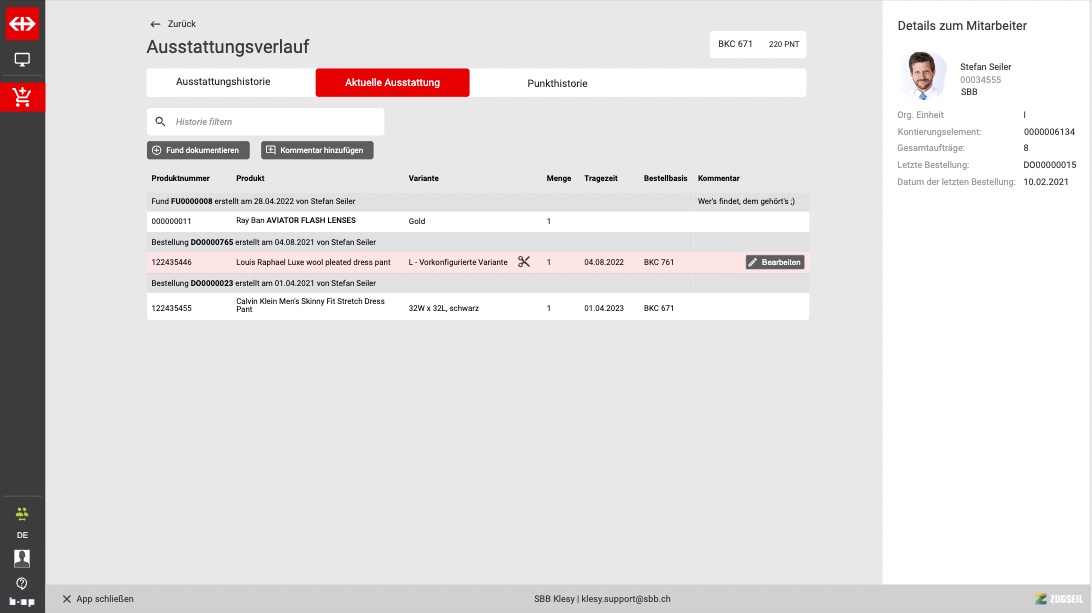The height and width of the screenshot is (613, 1092).
Task: Switch language via DE label
Action: coord(22,535)
